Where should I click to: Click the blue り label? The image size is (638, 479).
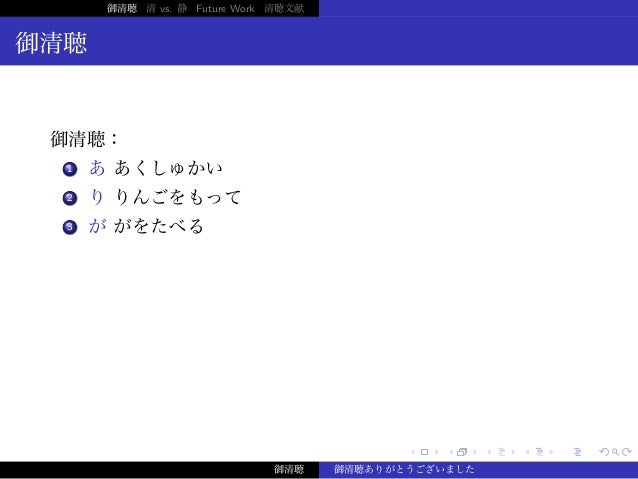click(x=97, y=197)
